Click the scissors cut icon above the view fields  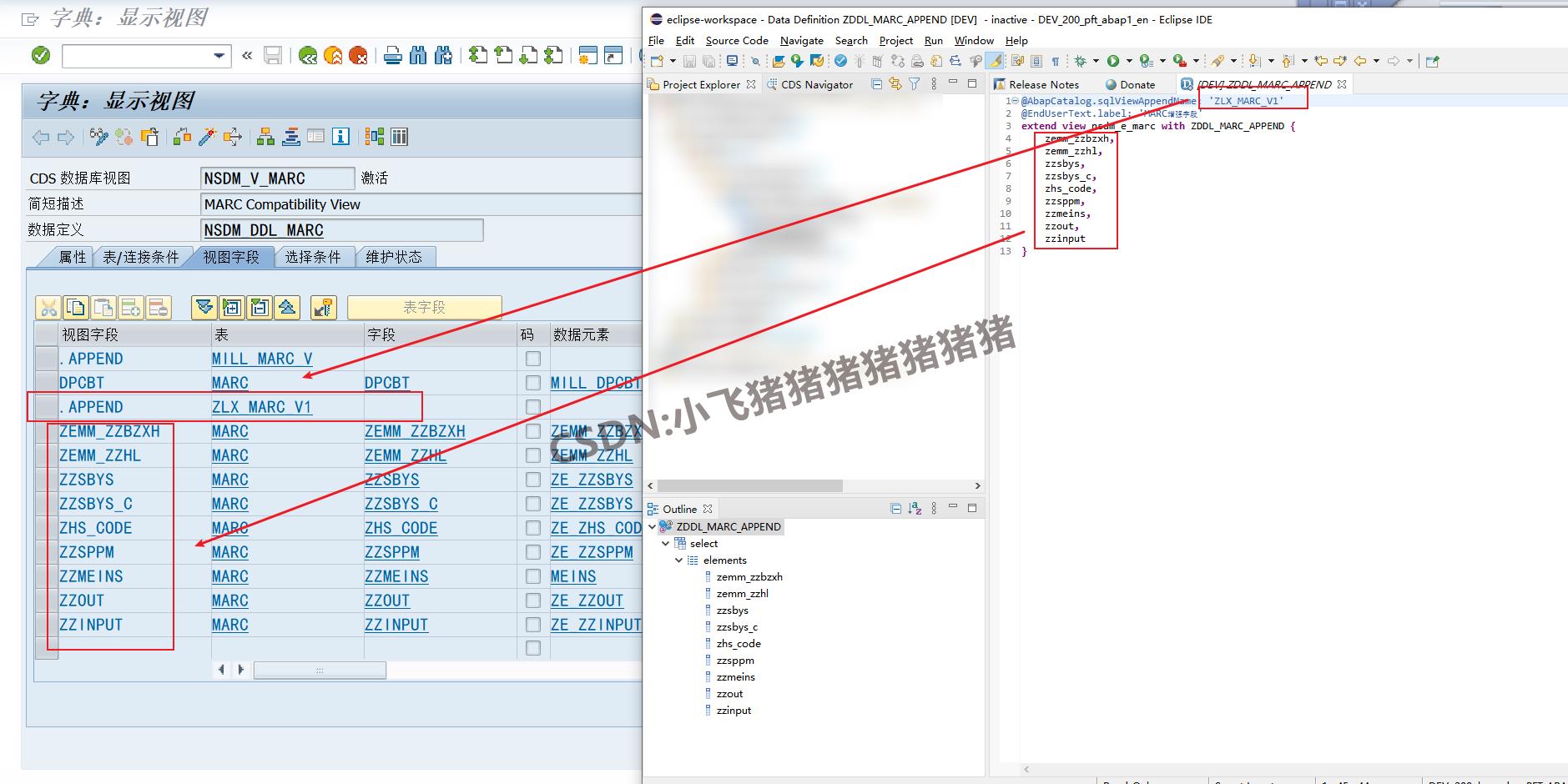[x=48, y=307]
